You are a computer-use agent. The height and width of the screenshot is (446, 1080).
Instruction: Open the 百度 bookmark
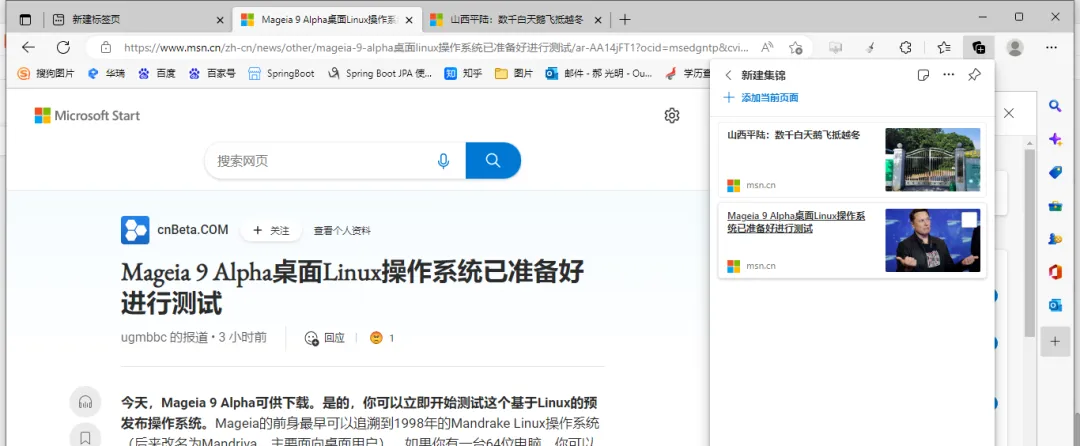point(156,73)
